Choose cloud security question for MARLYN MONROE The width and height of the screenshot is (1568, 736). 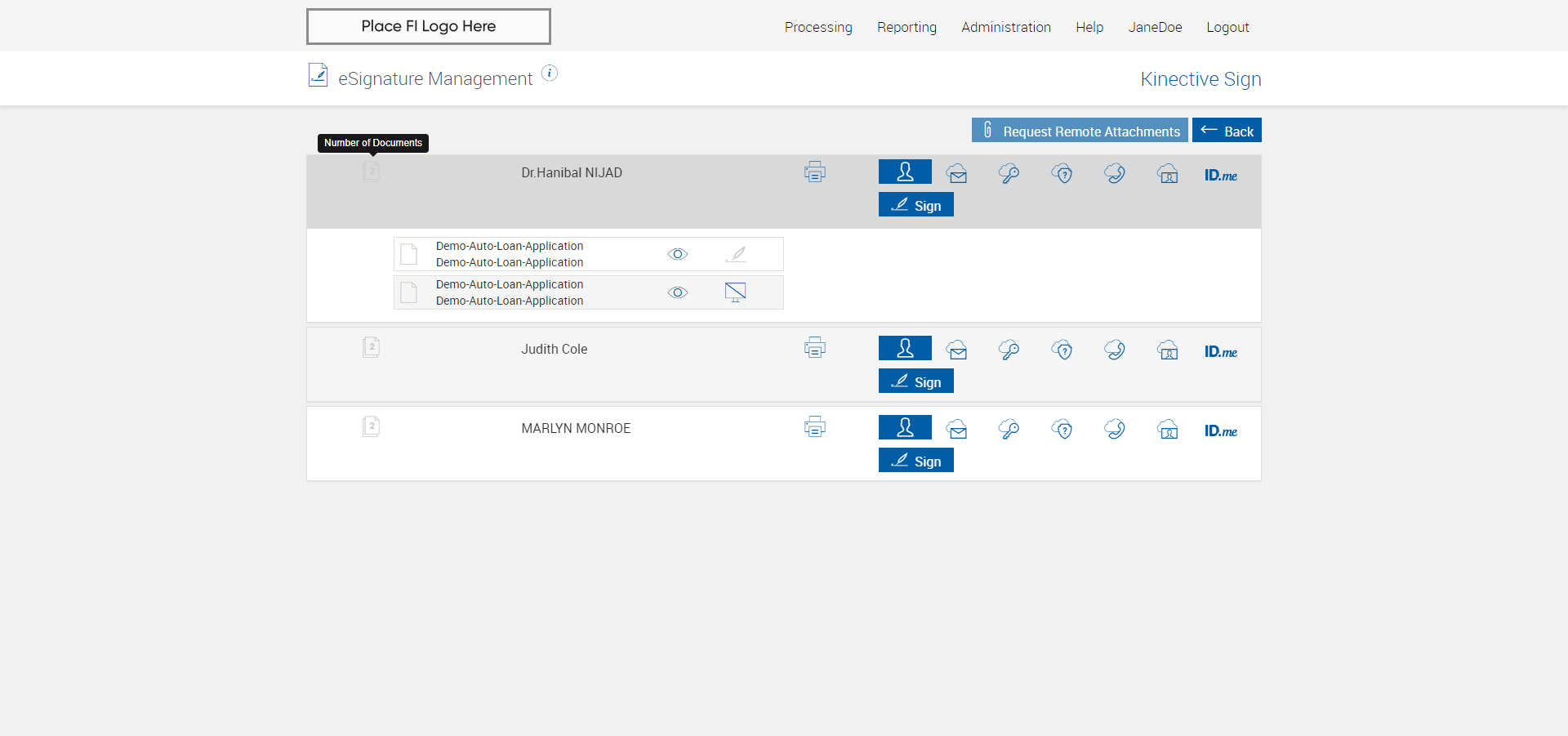coord(1062,429)
